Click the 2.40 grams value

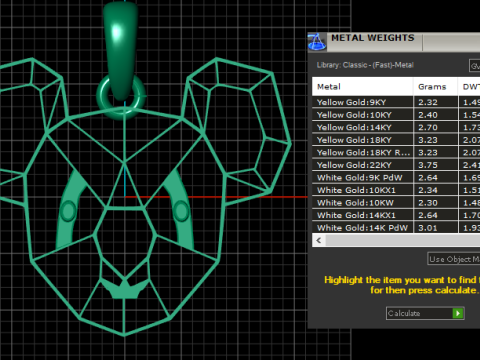pyautogui.click(x=428, y=115)
